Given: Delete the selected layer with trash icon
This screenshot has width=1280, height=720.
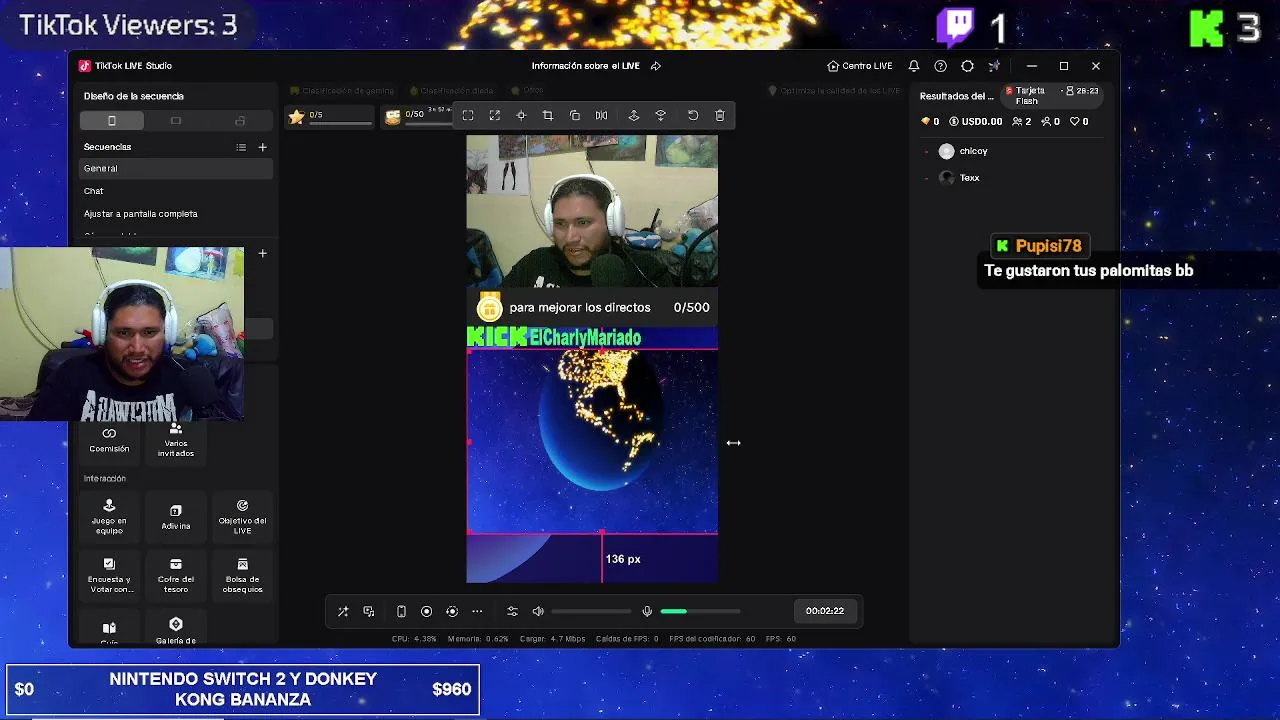Looking at the screenshot, I should pyautogui.click(x=720, y=116).
